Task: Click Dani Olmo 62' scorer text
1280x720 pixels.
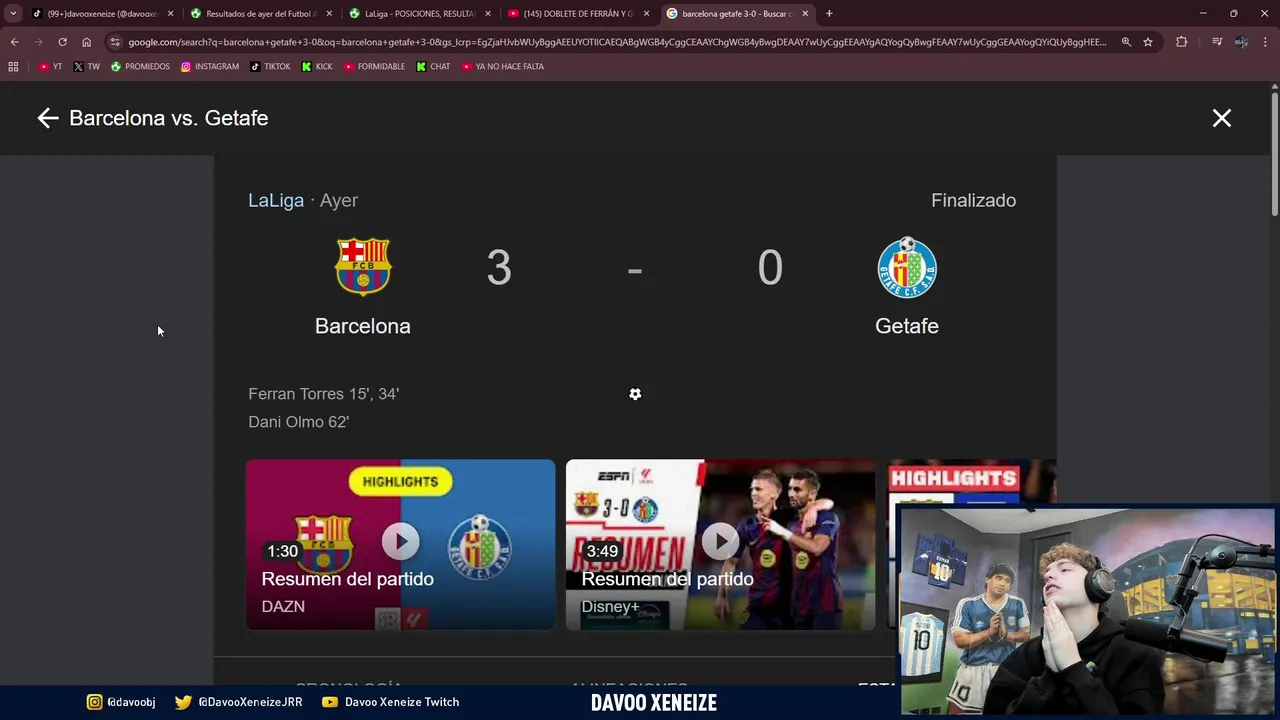Action: pos(299,422)
